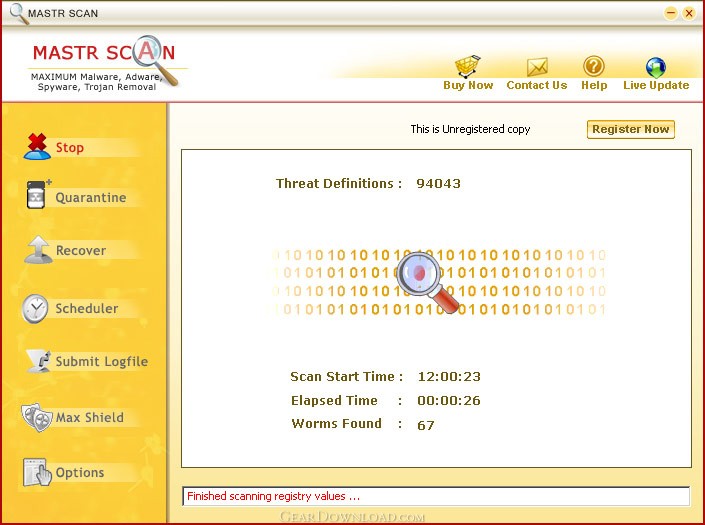The width and height of the screenshot is (705, 525).
Task: Click the scan status message field
Action: 436,496
